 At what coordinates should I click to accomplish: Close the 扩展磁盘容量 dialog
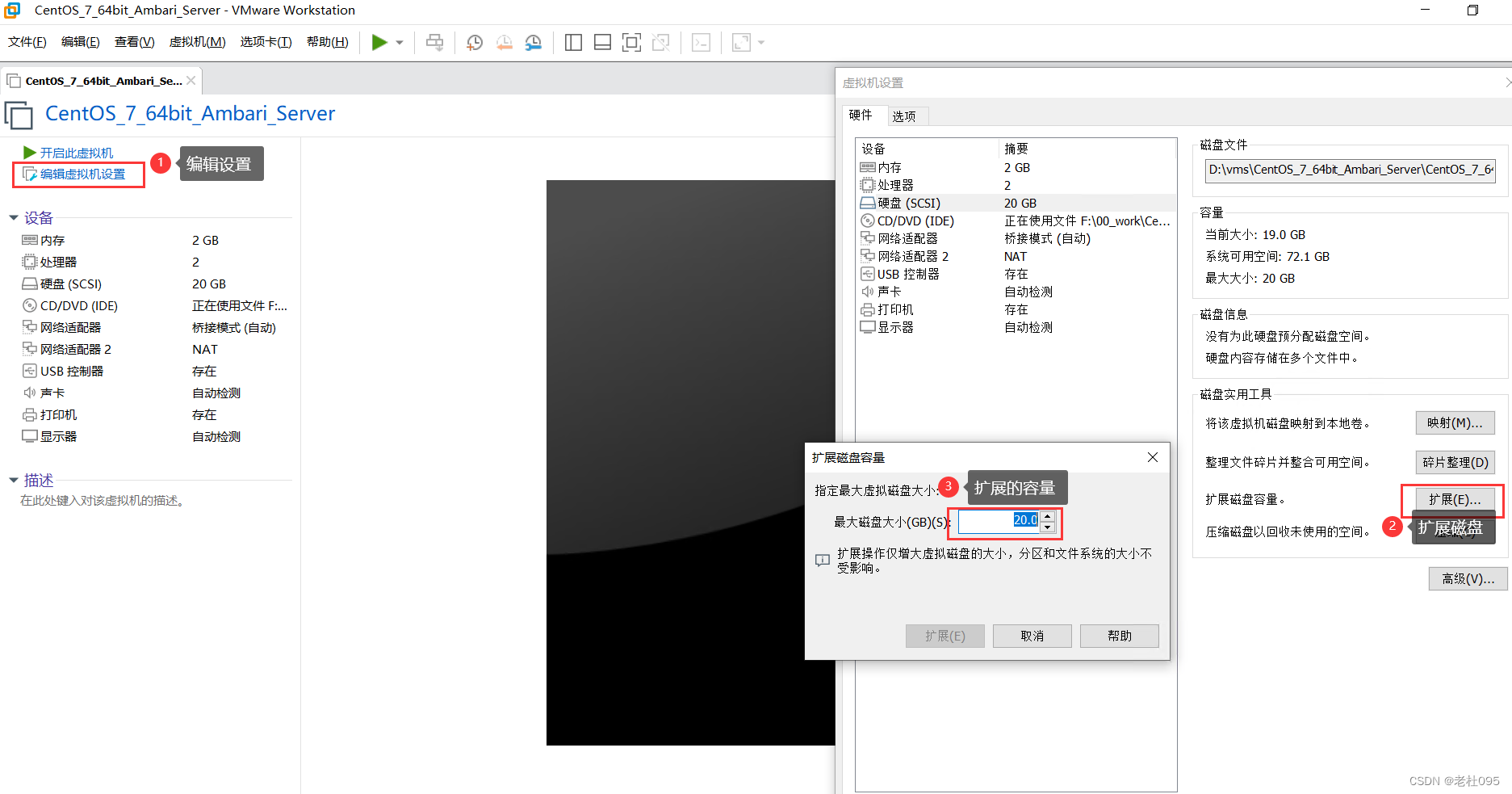point(1153,458)
